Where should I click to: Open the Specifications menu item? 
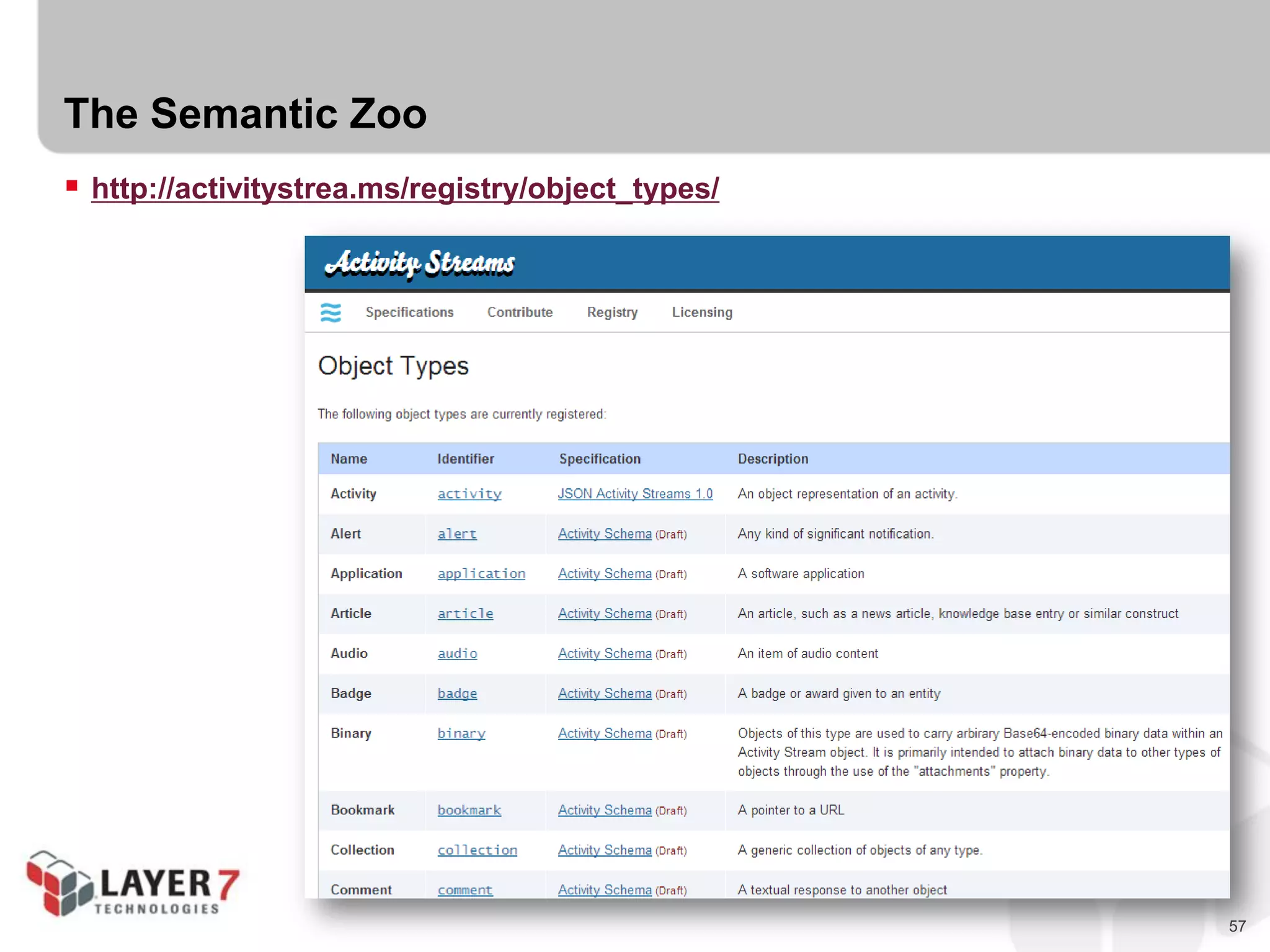(409, 312)
